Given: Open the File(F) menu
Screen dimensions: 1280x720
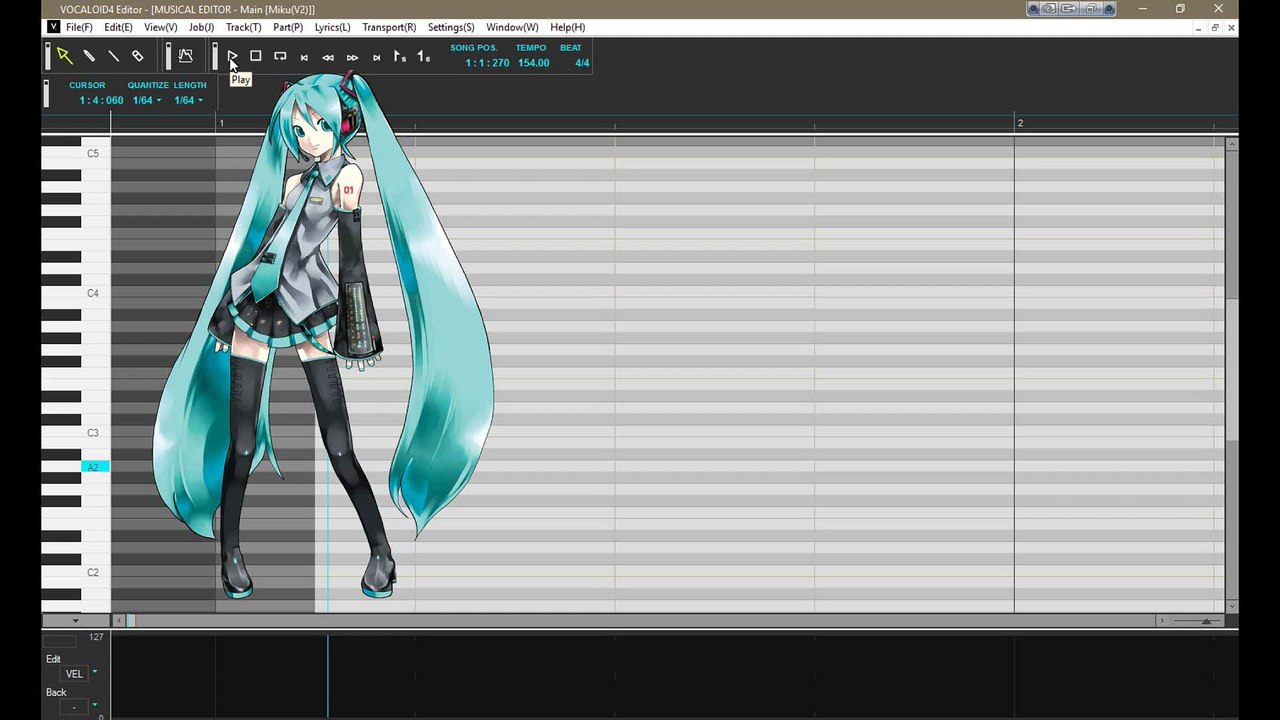Looking at the screenshot, I should tap(79, 27).
